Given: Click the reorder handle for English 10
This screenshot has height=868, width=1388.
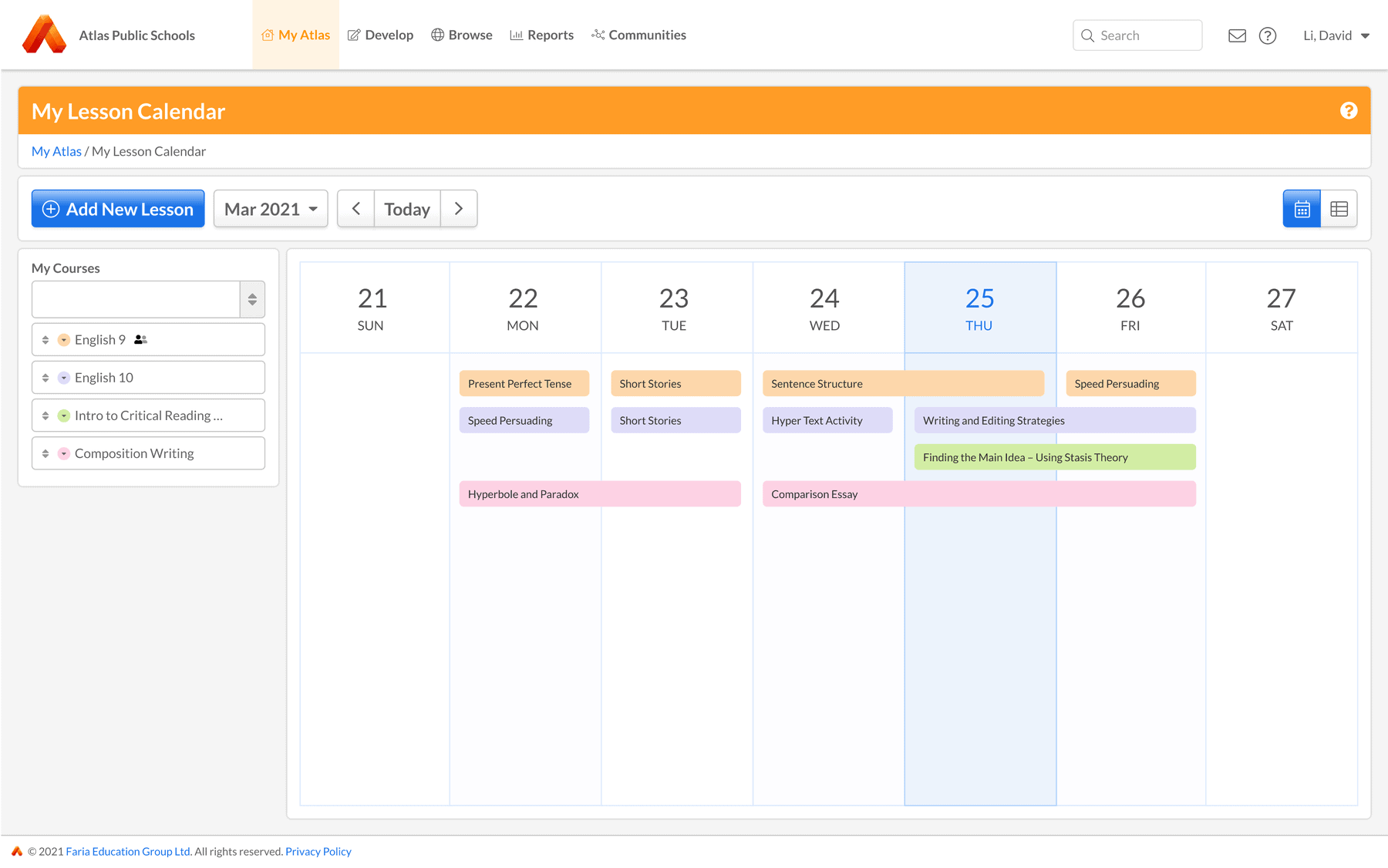Looking at the screenshot, I should [45, 378].
